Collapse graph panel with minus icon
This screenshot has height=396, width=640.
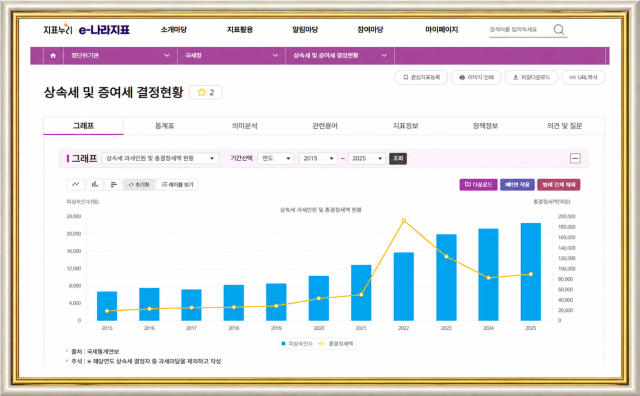[575, 158]
